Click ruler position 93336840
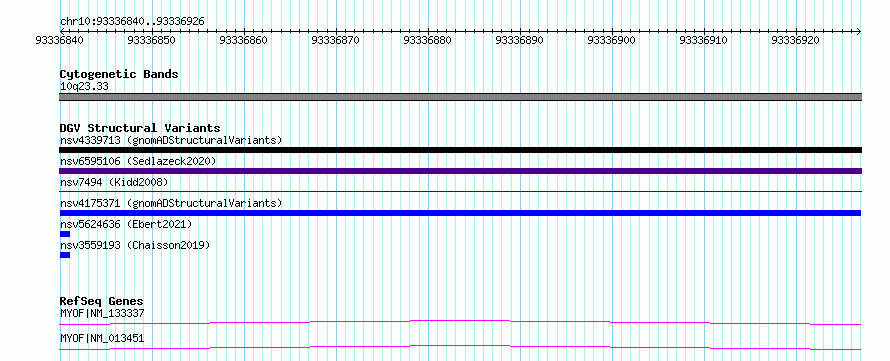The width and height of the screenshot is (890, 361). [59, 40]
